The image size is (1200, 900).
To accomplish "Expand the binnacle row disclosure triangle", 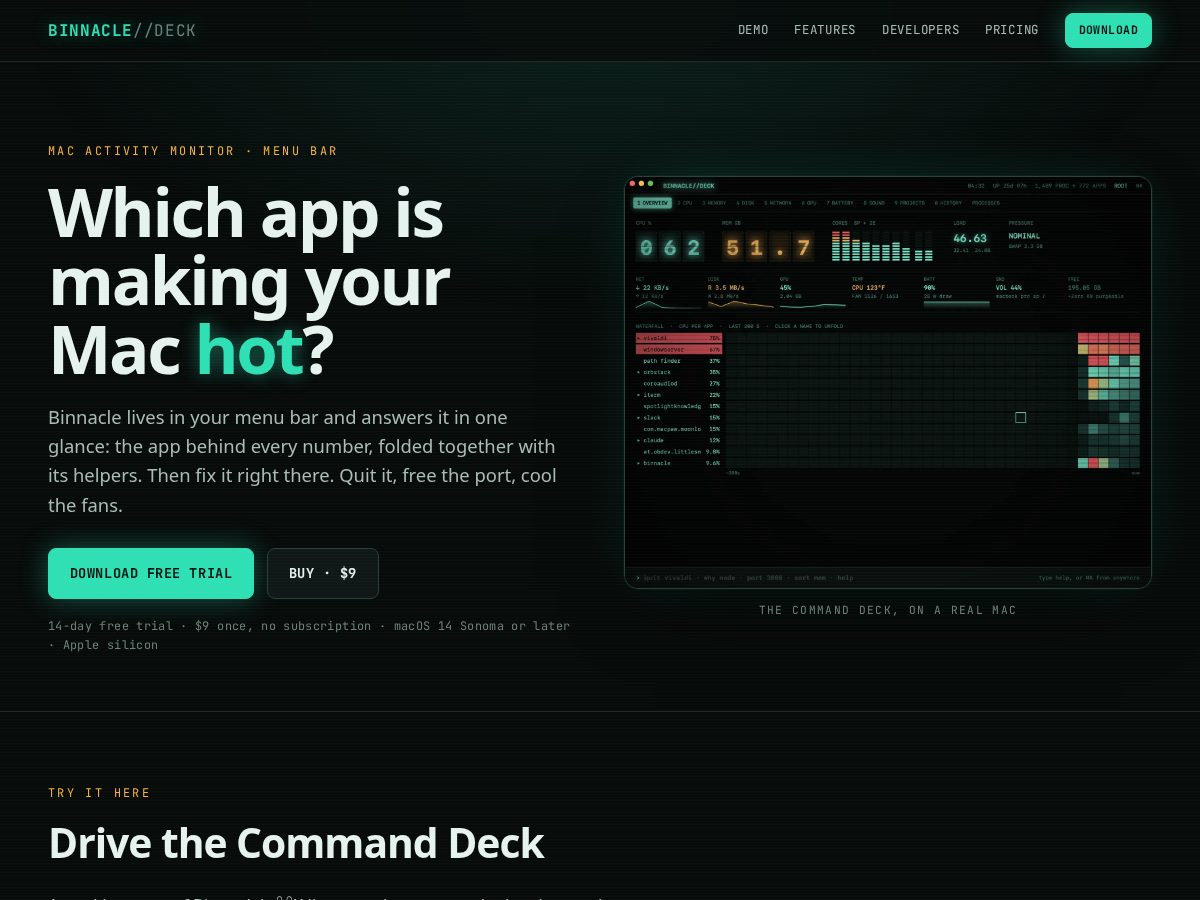I will [x=639, y=463].
